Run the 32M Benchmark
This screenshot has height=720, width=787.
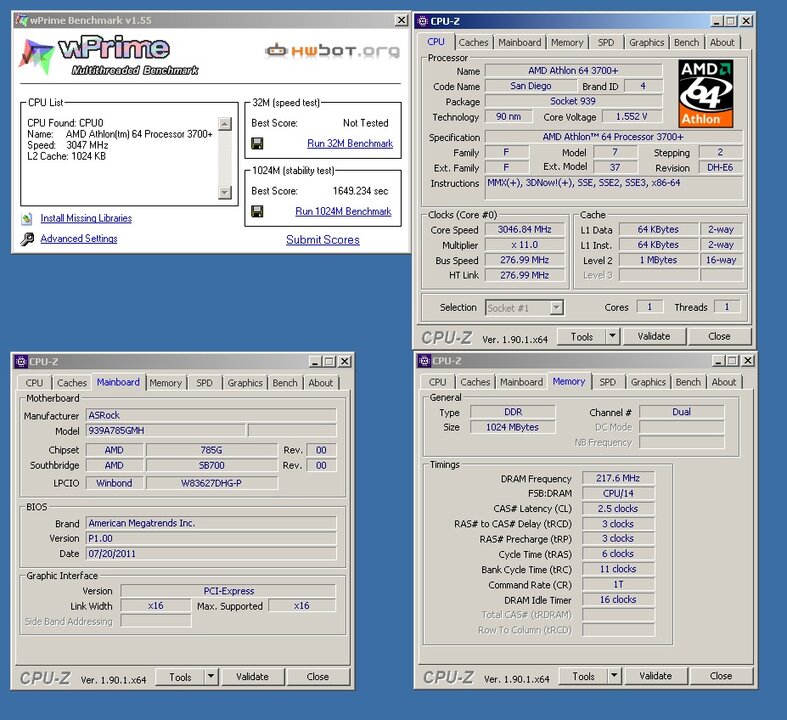[x=350, y=143]
